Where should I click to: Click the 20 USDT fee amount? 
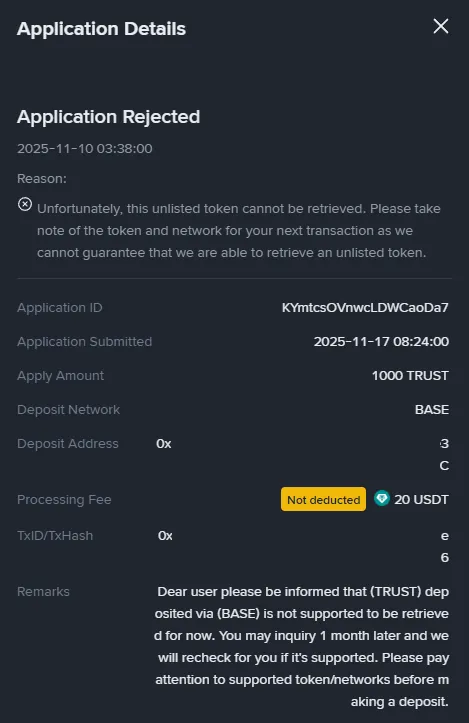[x=421, y=499]
